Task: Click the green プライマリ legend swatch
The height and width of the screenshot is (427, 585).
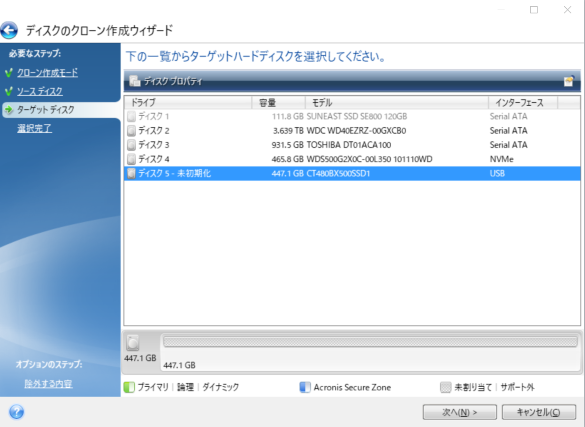Action: coord(129,387)
